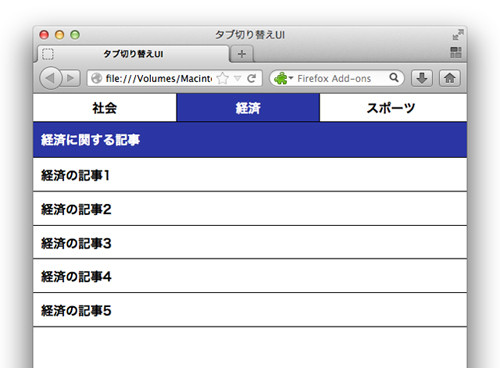Click the forward navigation arrow
Screen dimensions: 500x368
(x=71, y=78)
